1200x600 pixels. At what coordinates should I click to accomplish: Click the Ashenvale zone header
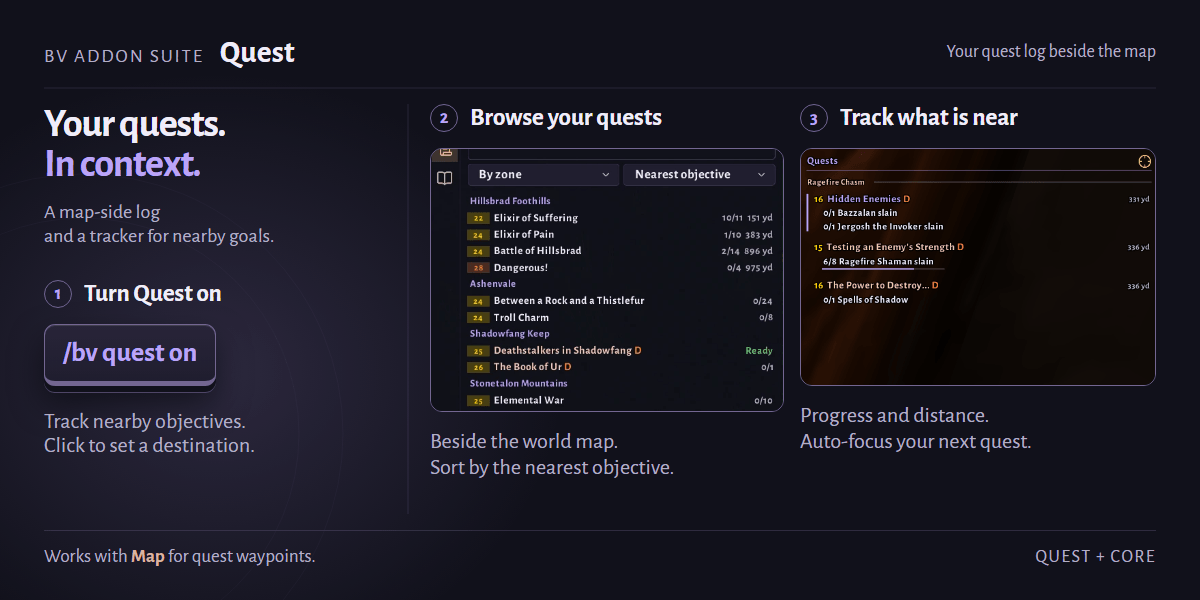493,284
